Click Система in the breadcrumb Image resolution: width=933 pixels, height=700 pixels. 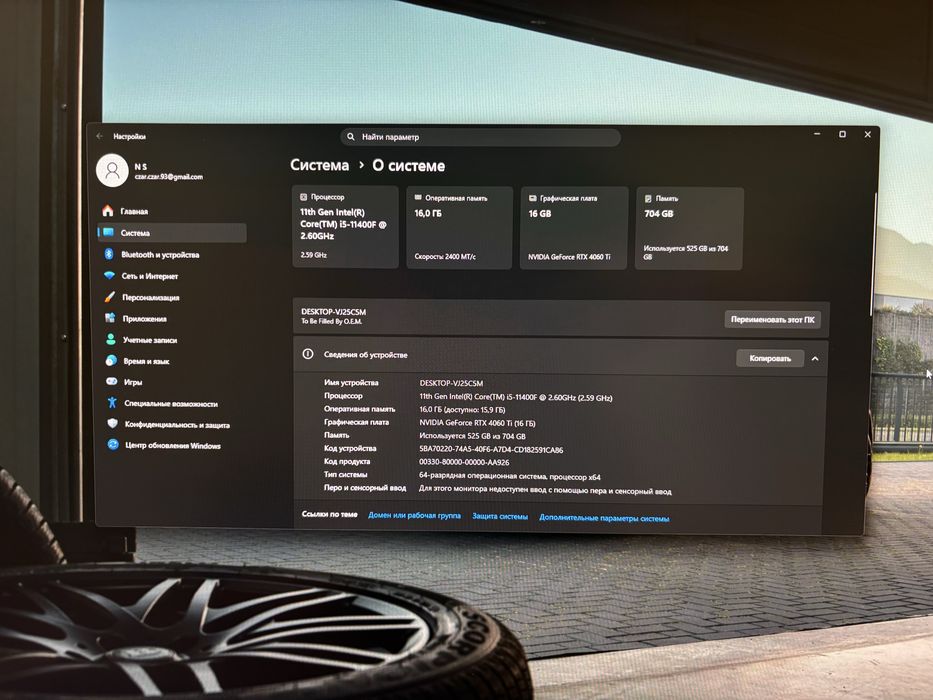coord(320,165)
